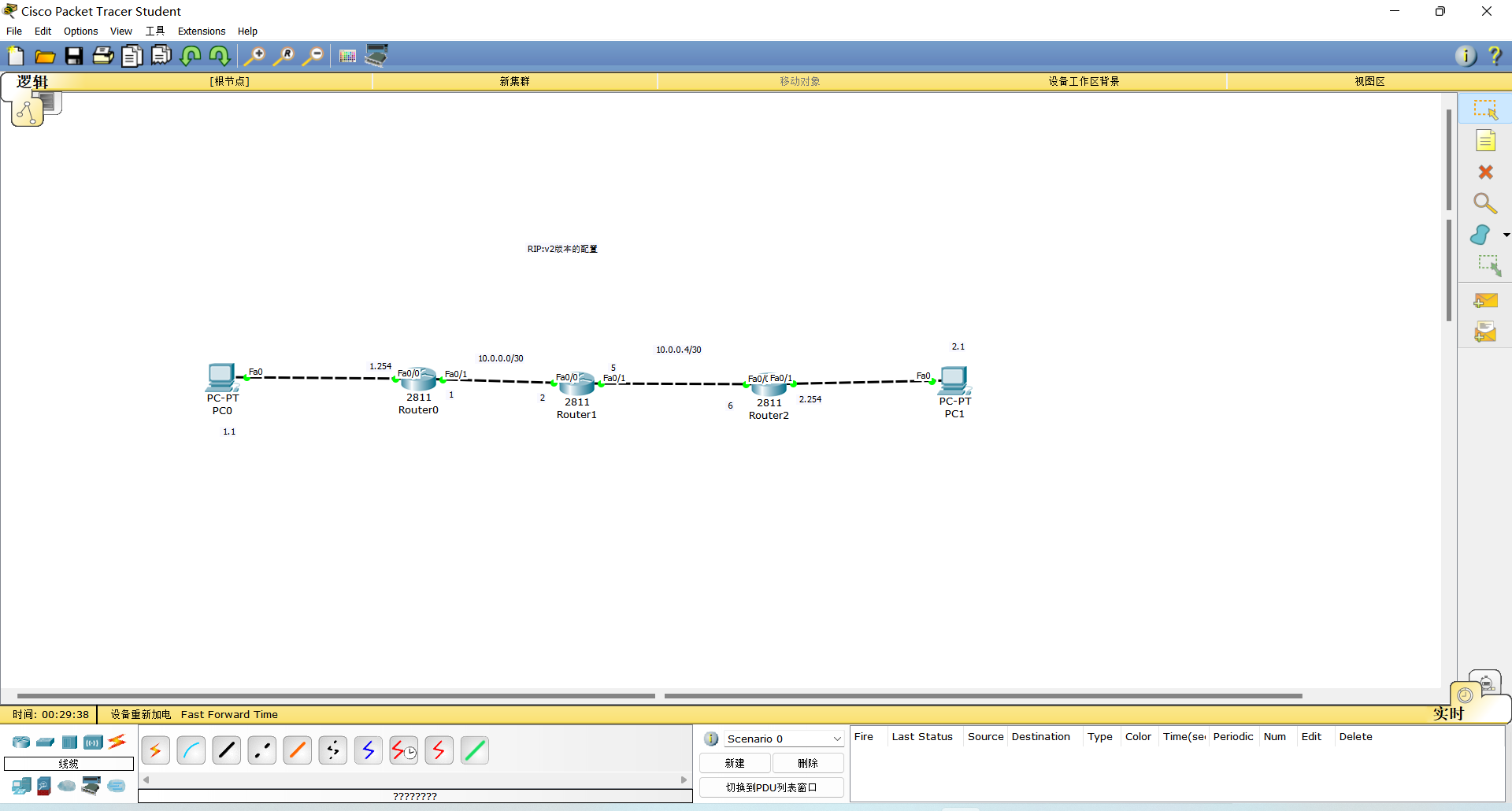The height and width of the screenshot is (811, 1512).
Task: Select Custom Made Devices category
Action: (91, 786)
